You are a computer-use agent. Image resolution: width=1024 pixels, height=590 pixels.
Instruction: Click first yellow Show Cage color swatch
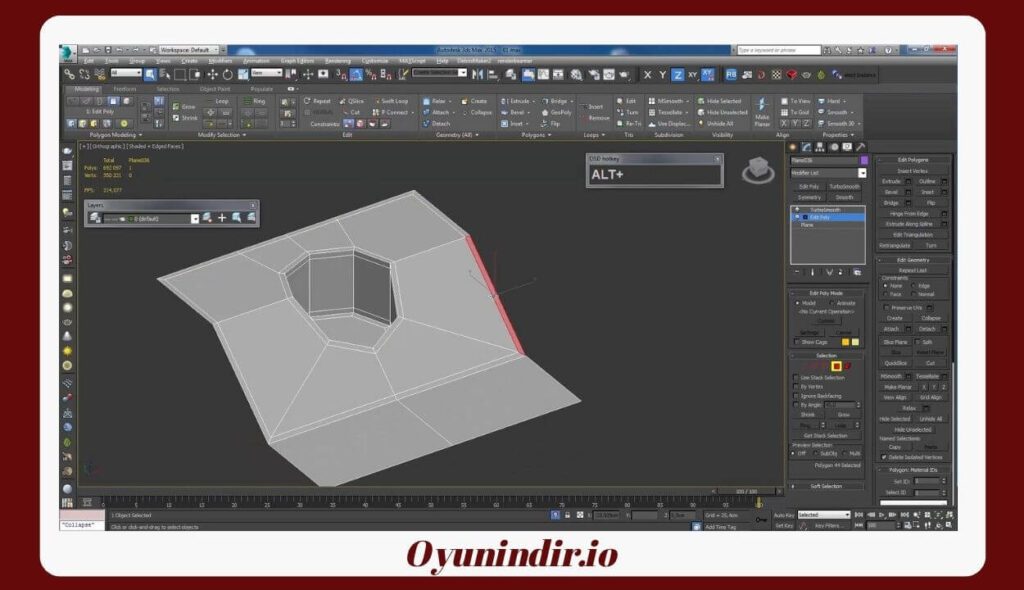click(x=845, y=342)
